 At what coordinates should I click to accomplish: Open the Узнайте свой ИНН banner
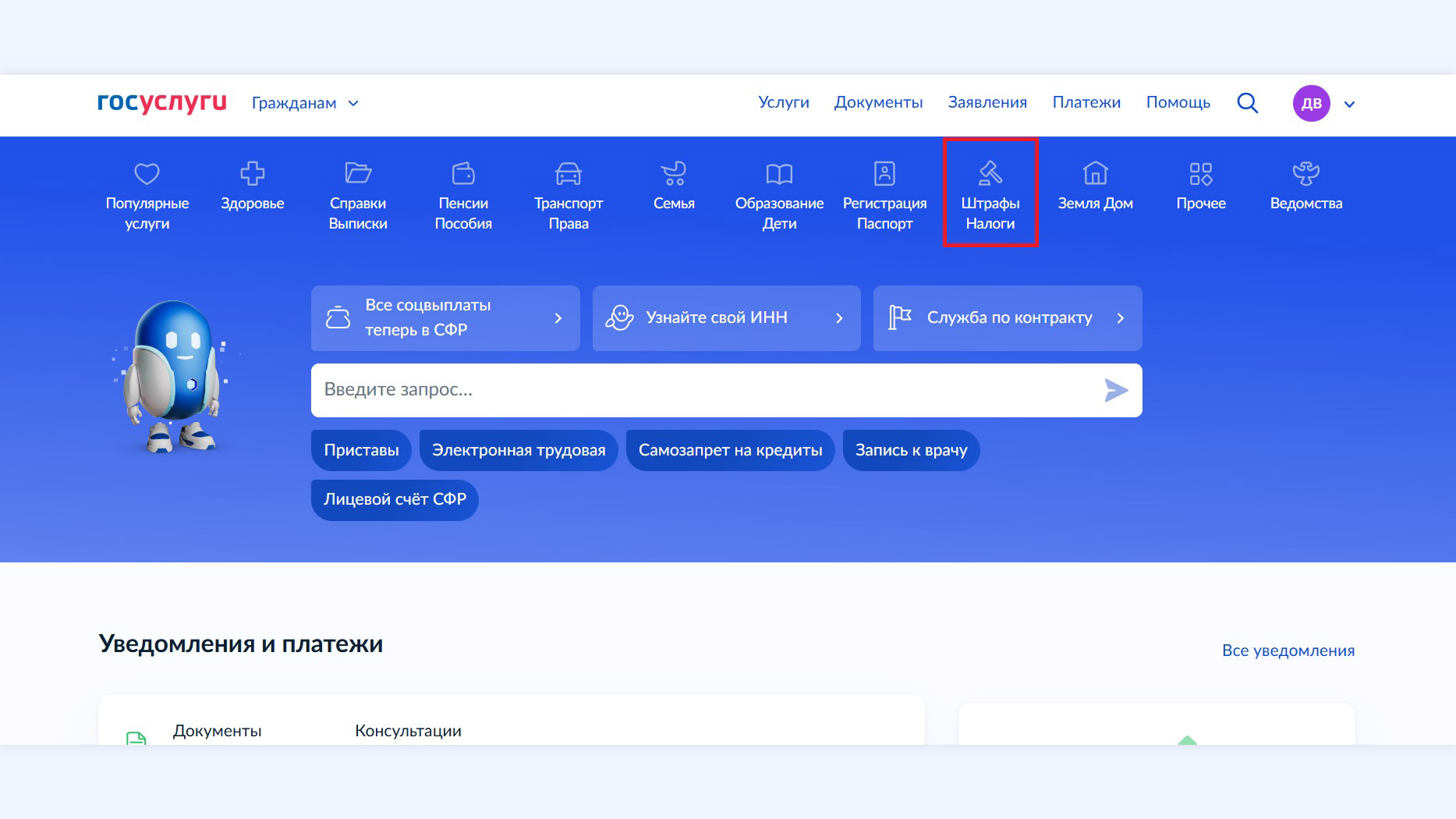pos(726,318)
